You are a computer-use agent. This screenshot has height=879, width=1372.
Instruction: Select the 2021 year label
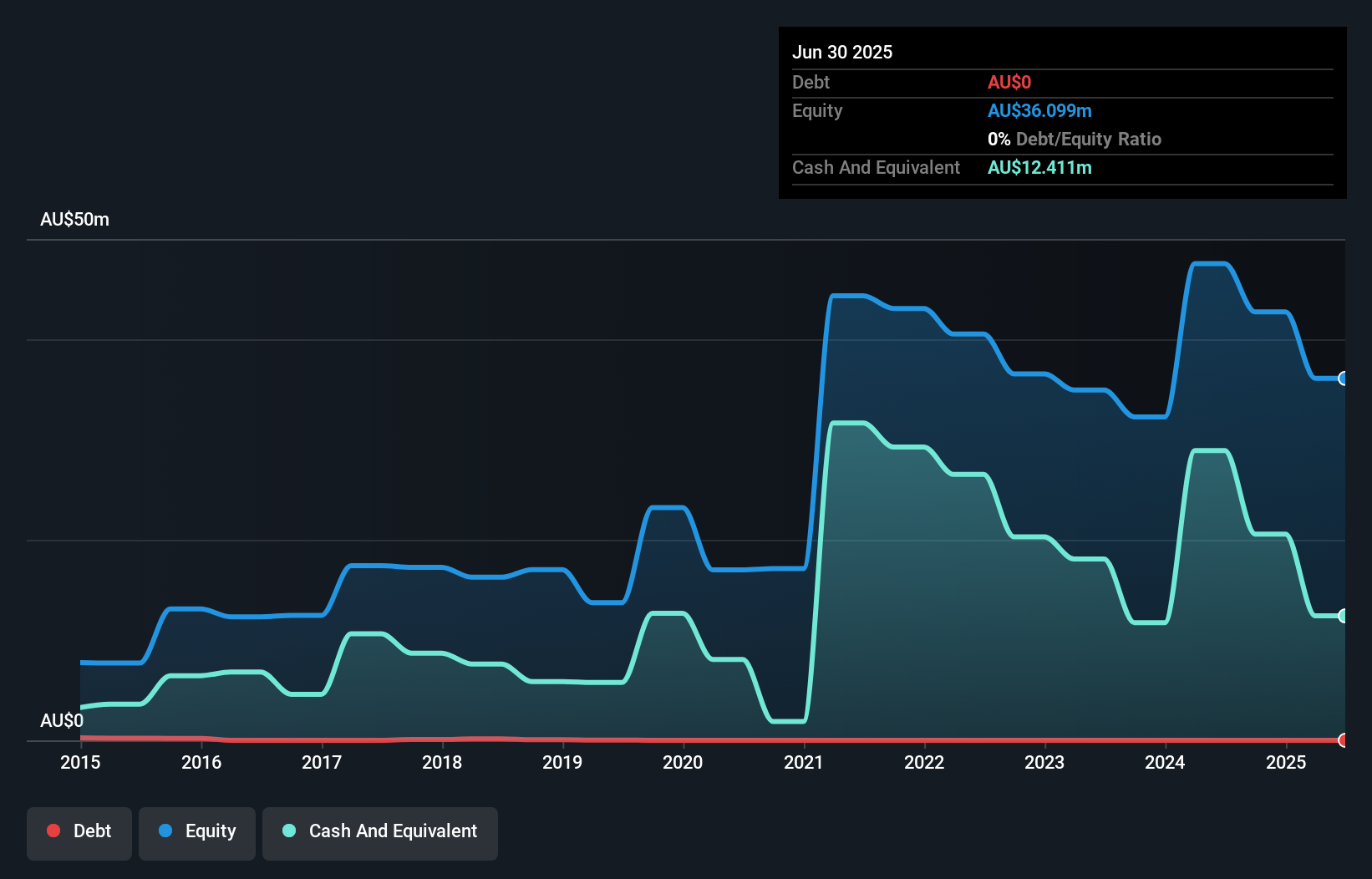point(804,762)
